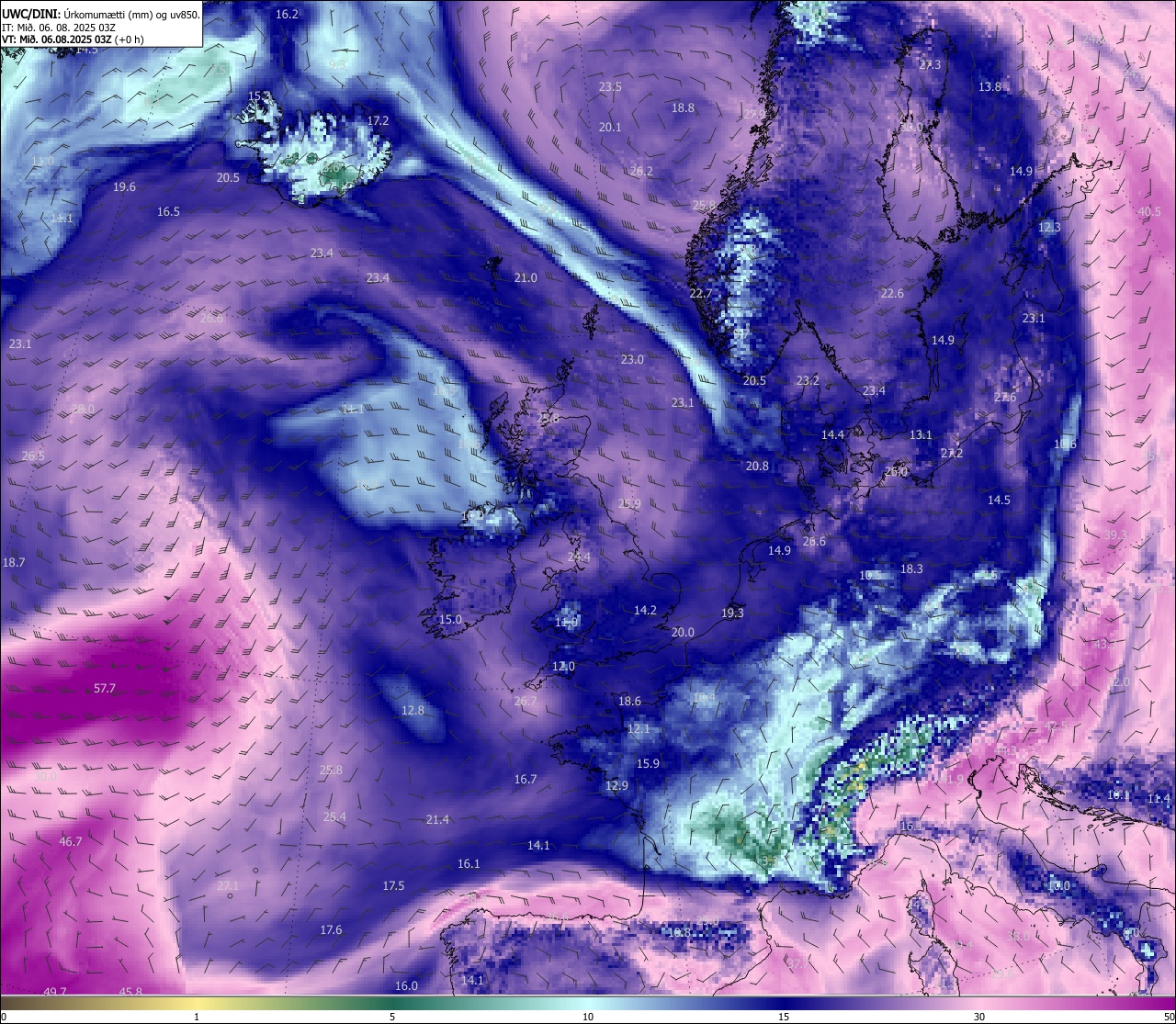
Task: Click the 18.3 value over Germany
Action: point(911,569)
